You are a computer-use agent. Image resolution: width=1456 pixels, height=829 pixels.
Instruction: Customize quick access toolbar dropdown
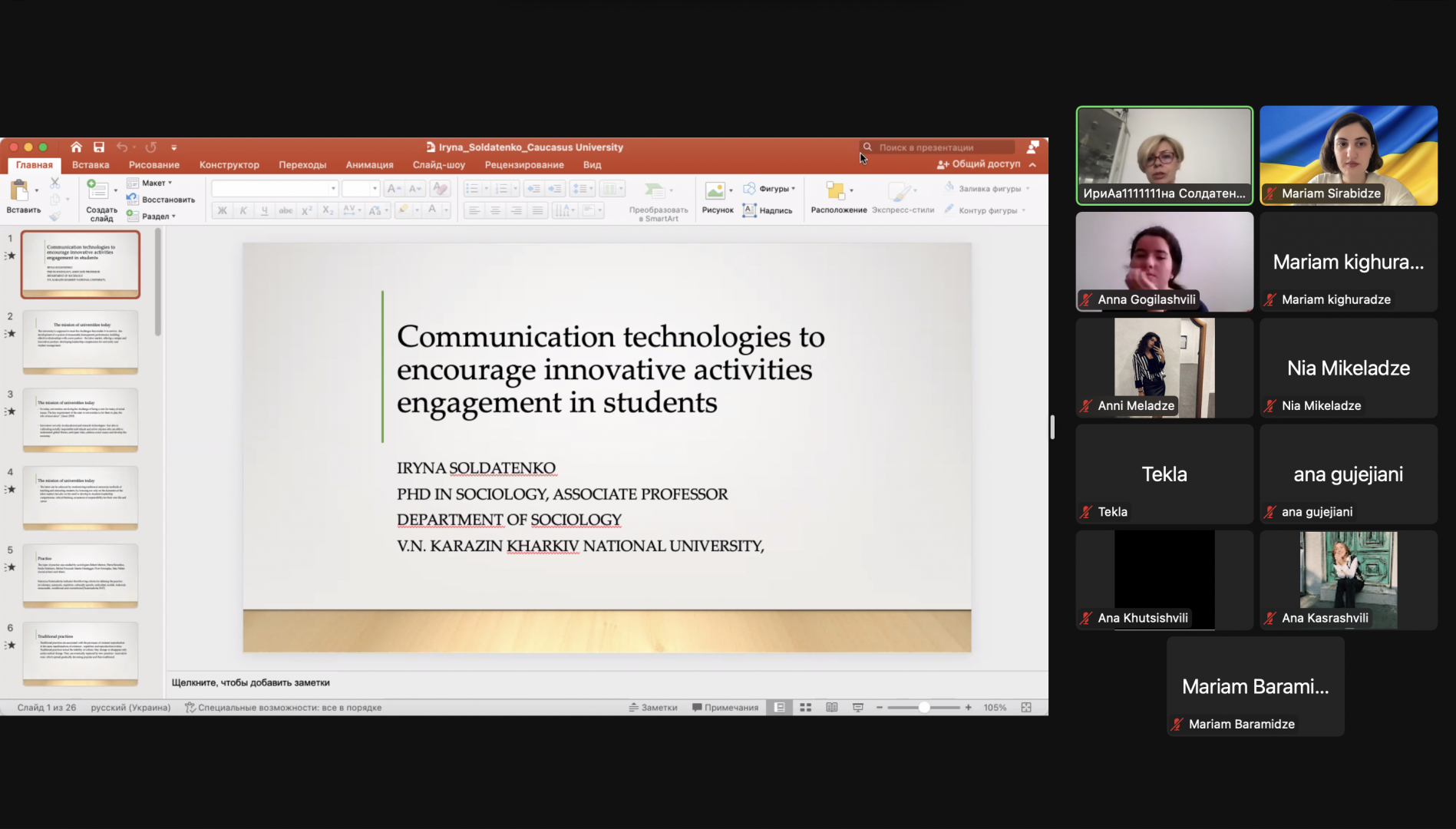(174, 147)
